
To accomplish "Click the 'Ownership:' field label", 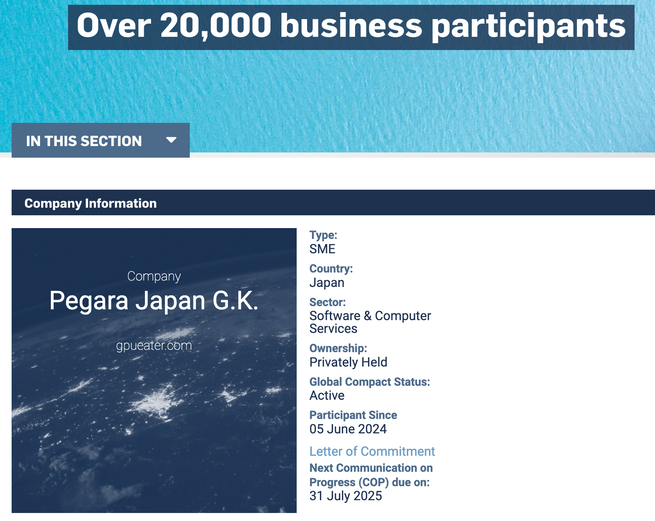I will click(x=338, y=348).
